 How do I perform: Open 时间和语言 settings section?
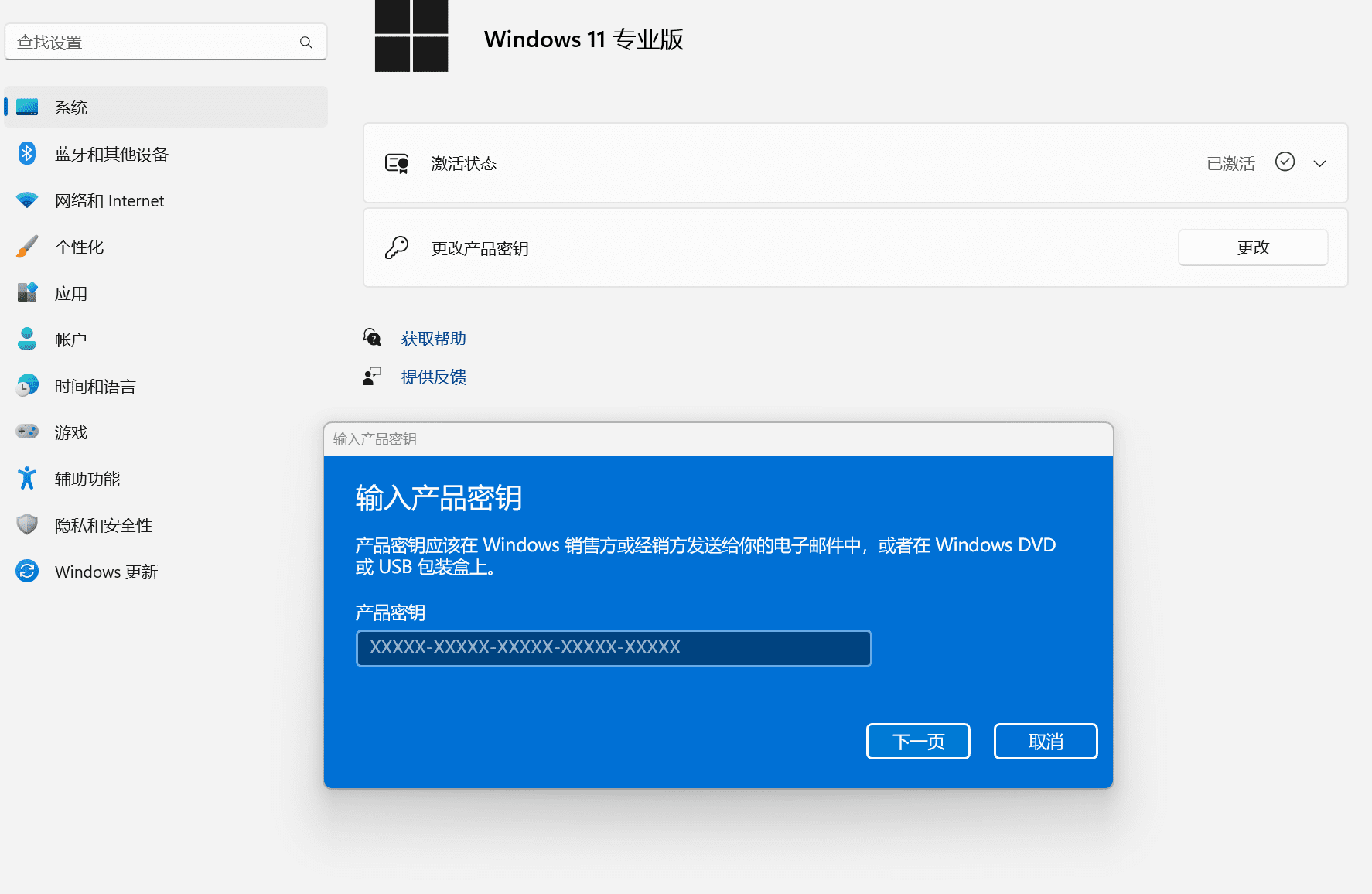coord(95,386)
